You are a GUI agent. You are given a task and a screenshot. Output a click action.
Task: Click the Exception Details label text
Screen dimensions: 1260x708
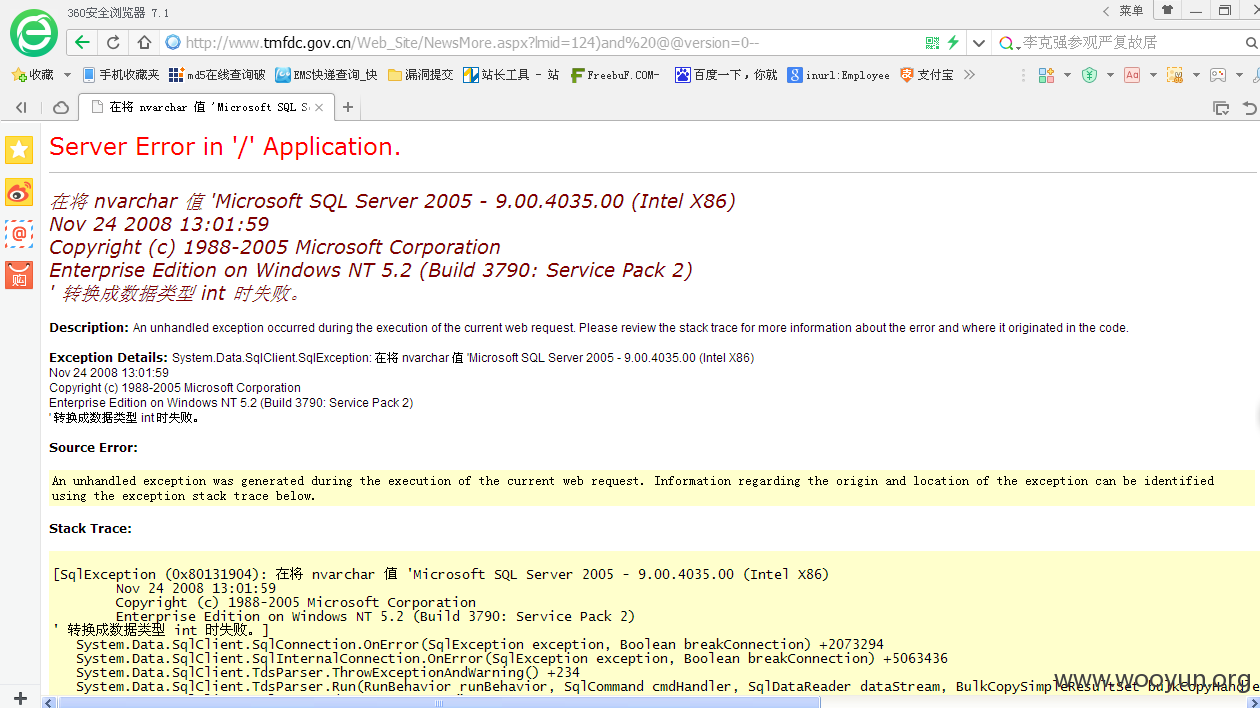pos(108,358)
